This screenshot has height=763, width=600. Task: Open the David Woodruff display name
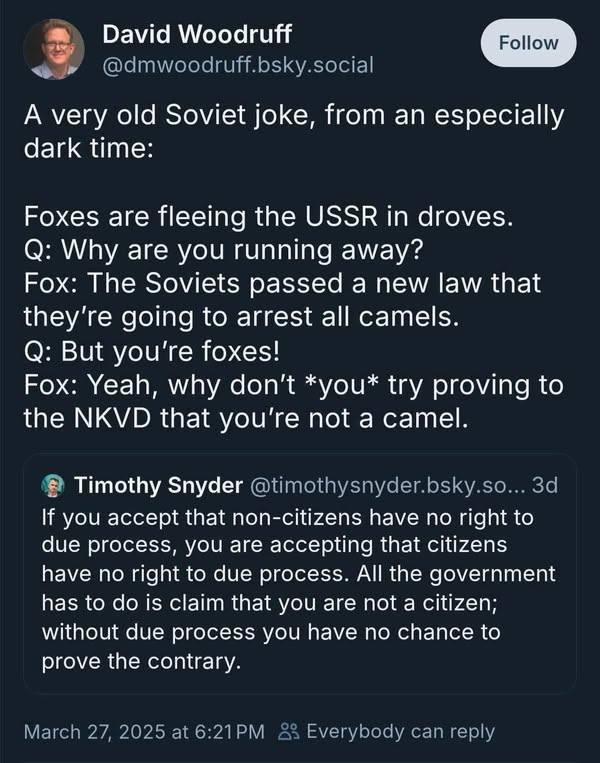(x=197, y=35)
